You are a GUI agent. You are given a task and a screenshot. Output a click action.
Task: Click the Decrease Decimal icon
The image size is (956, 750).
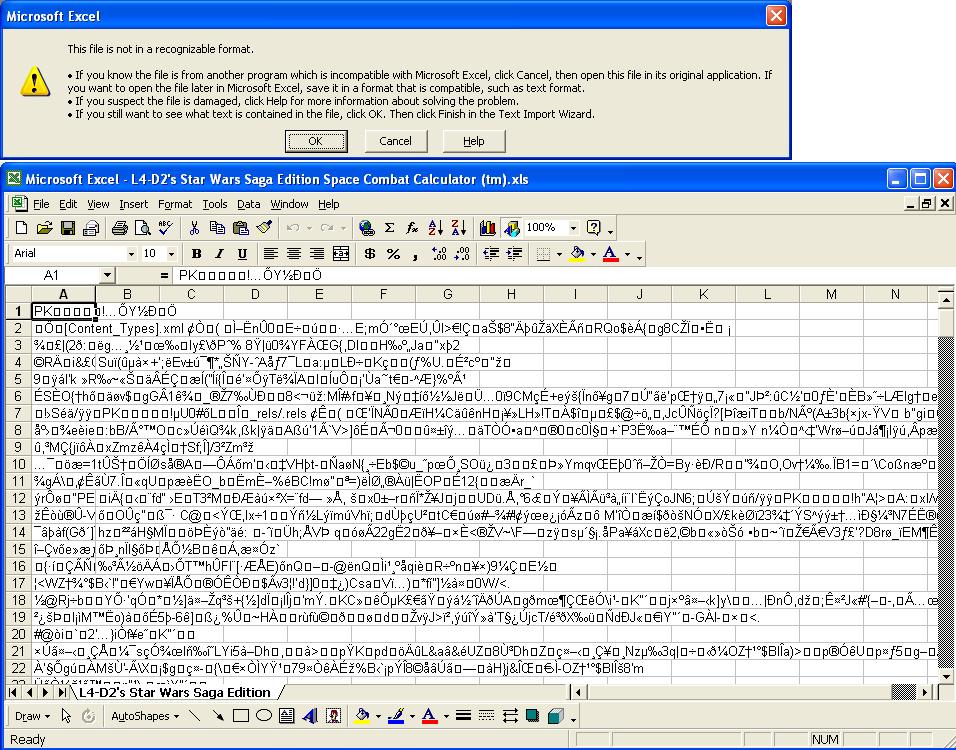(x=462, y=254)
